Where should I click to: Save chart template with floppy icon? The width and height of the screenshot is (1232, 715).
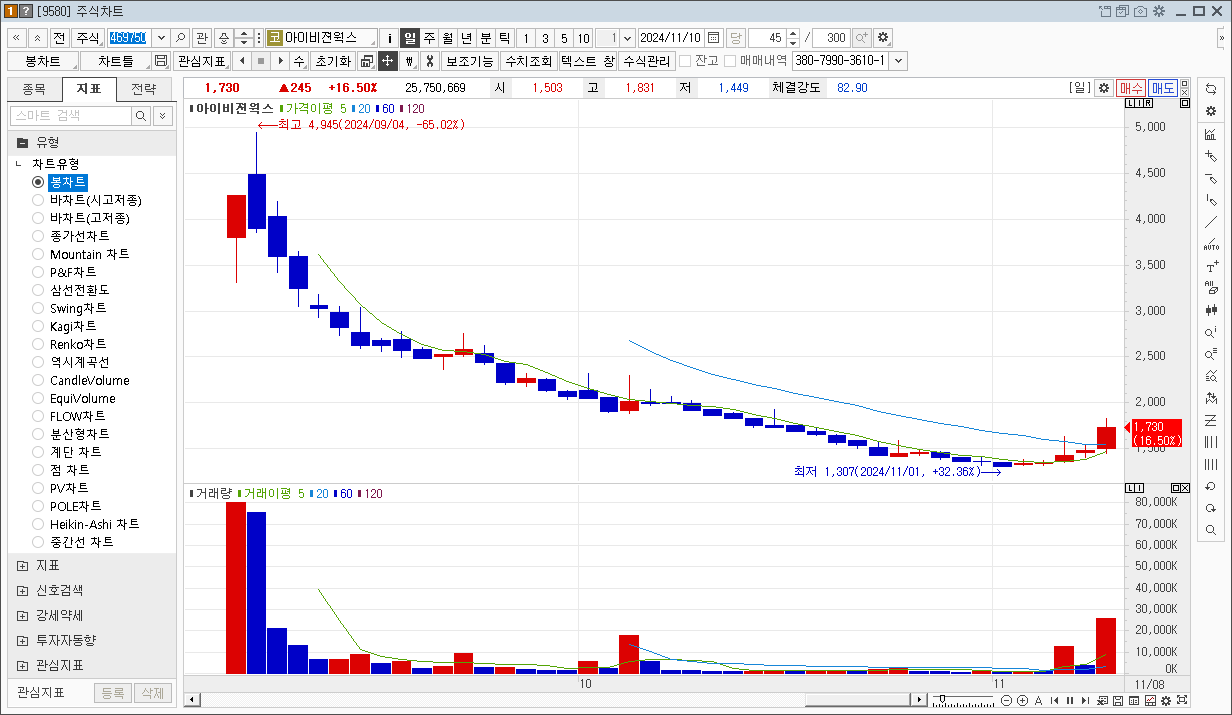(x=161, y=61)
